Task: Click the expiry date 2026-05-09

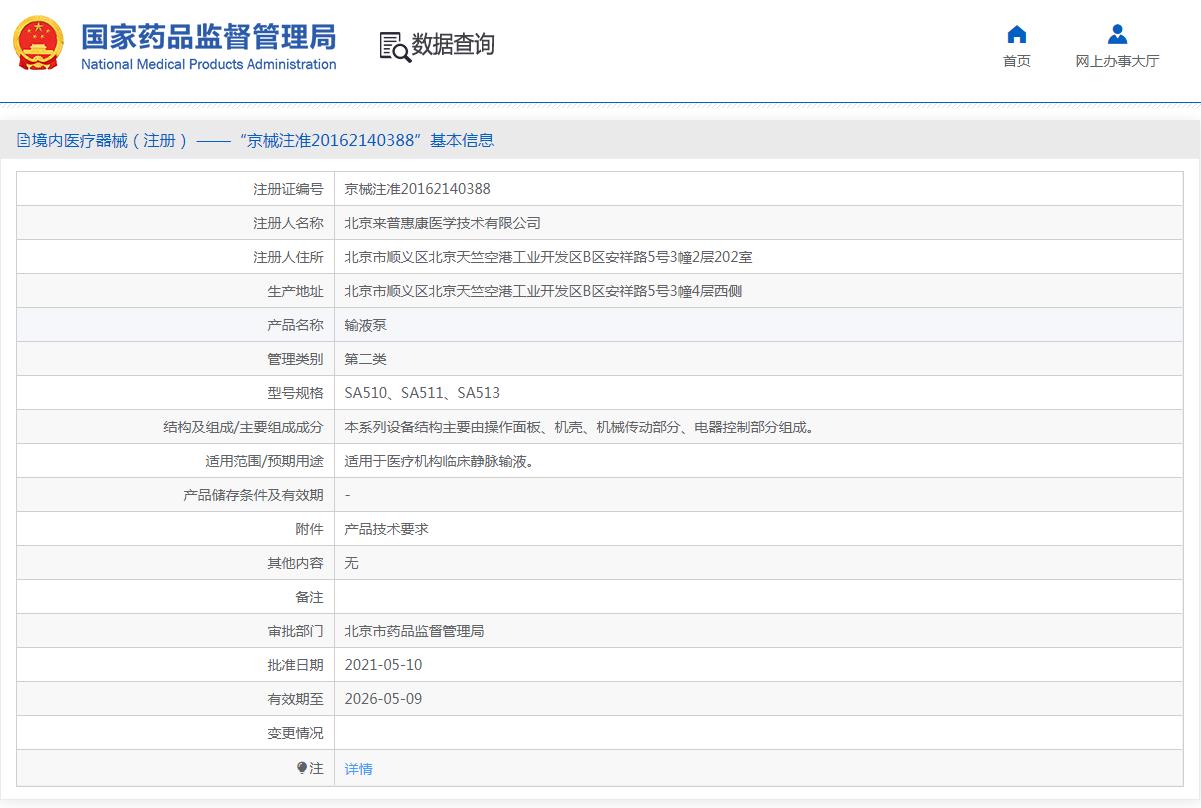Action: (x=383, y=699)
